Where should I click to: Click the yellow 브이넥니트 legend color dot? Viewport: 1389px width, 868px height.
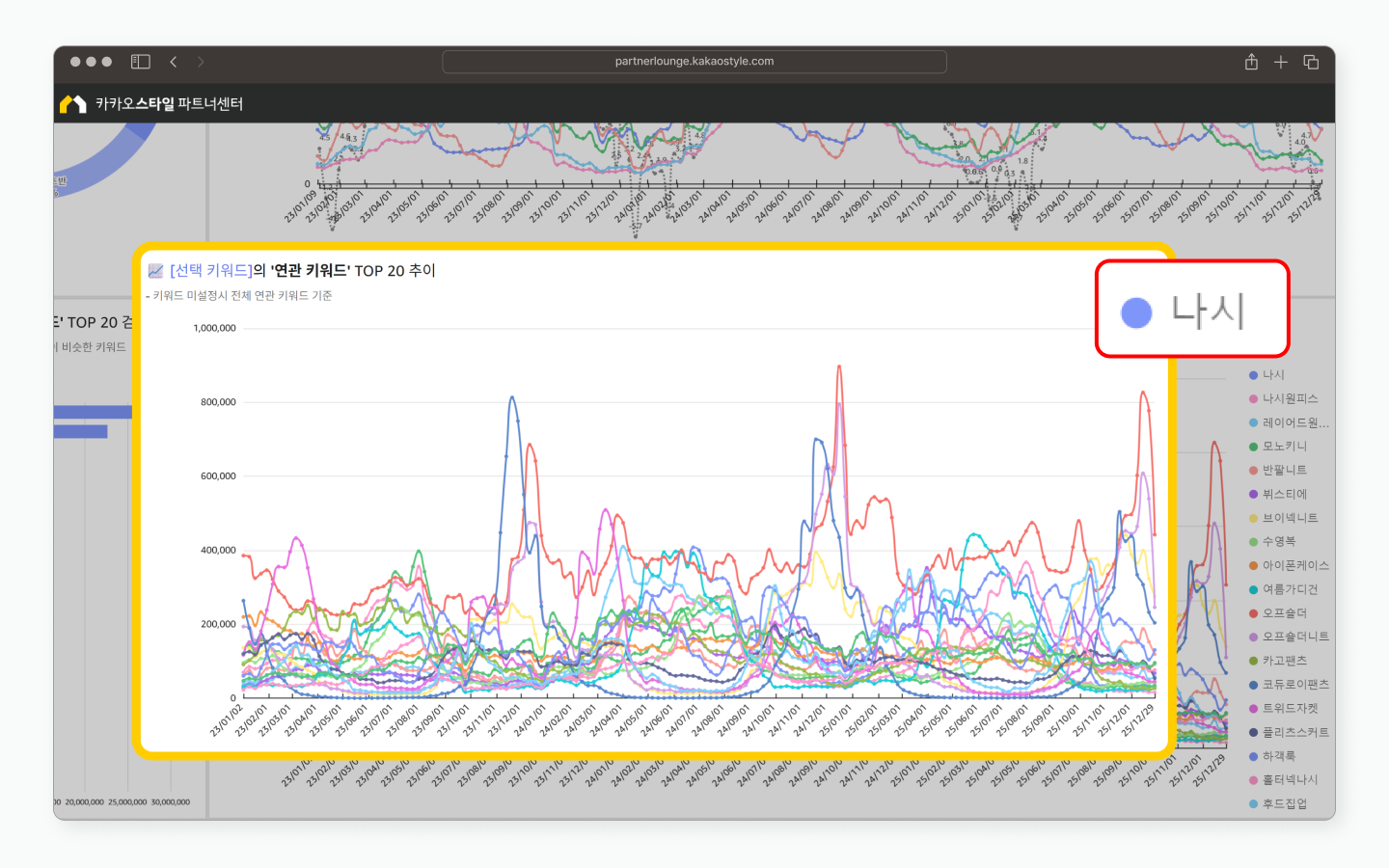coord(1254,519)
